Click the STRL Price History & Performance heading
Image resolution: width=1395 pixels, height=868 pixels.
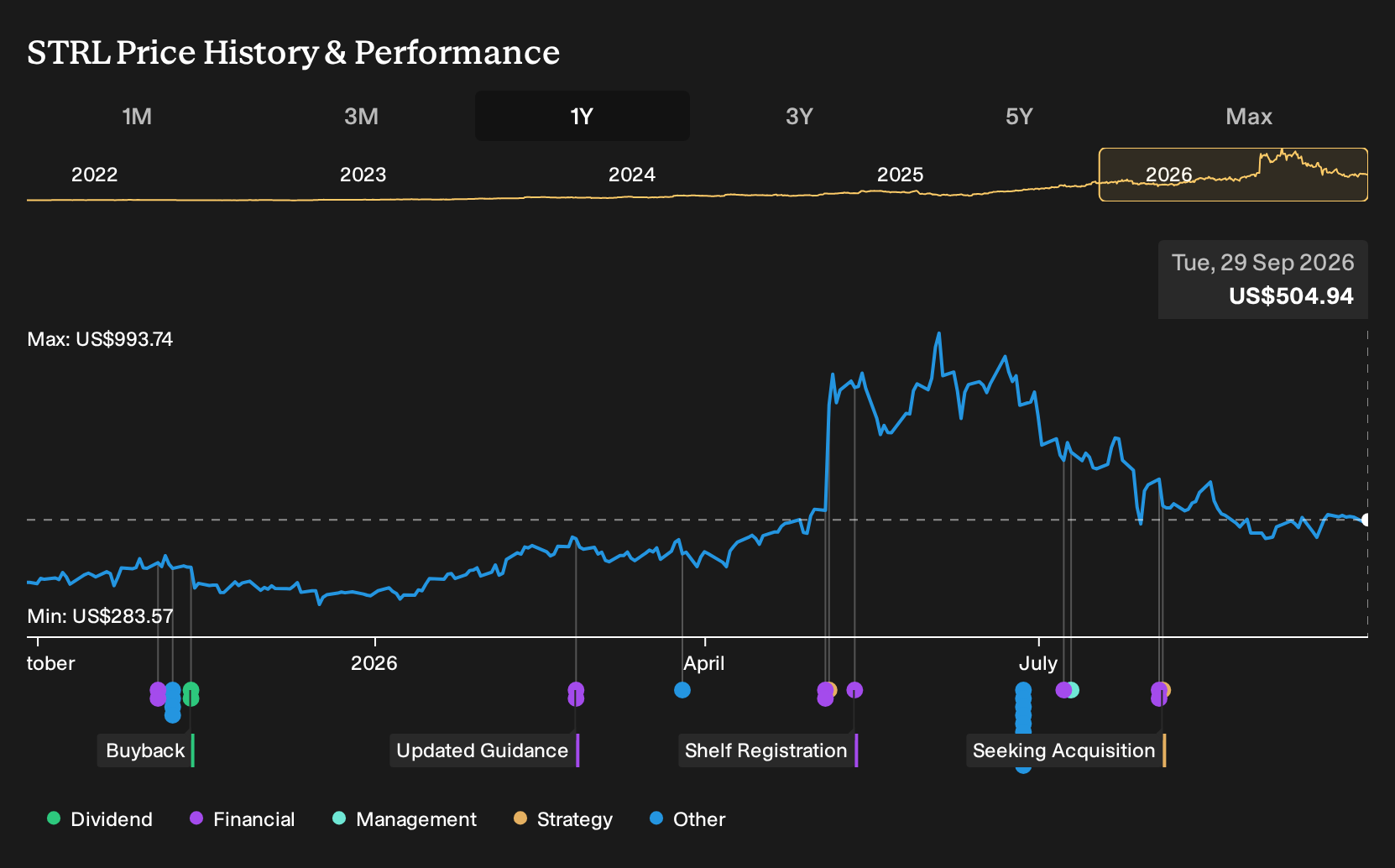[293, 52]
